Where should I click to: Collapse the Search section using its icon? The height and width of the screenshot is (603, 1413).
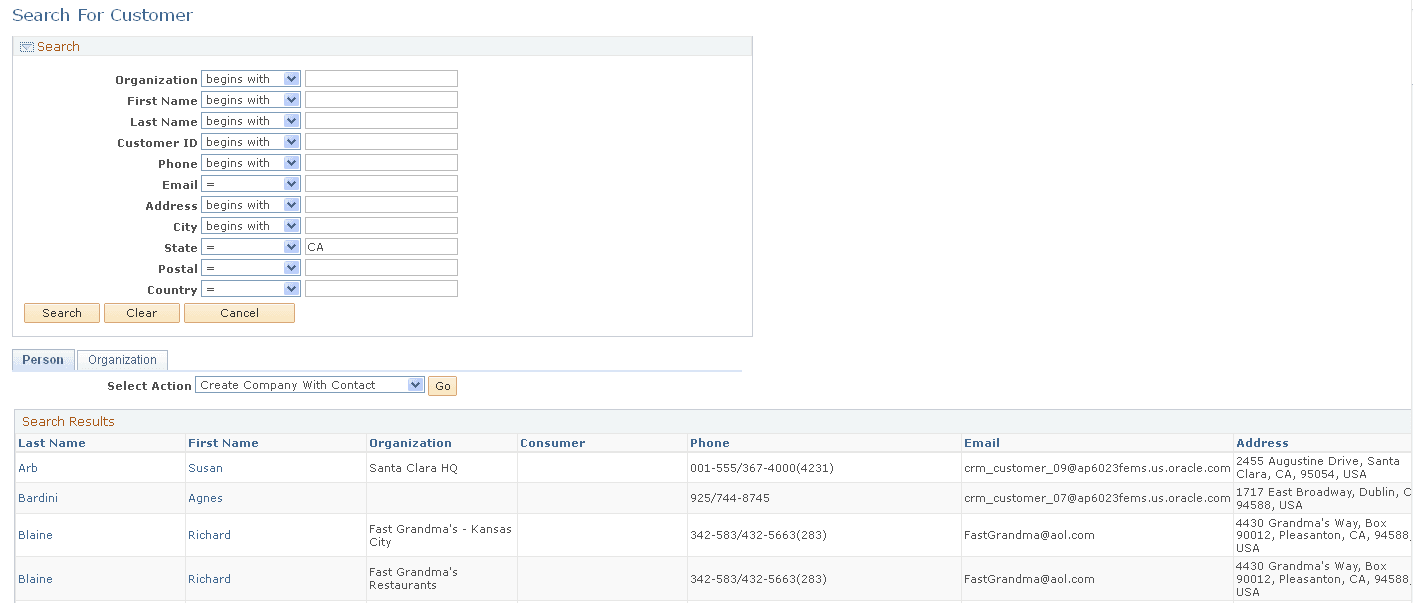25,46
